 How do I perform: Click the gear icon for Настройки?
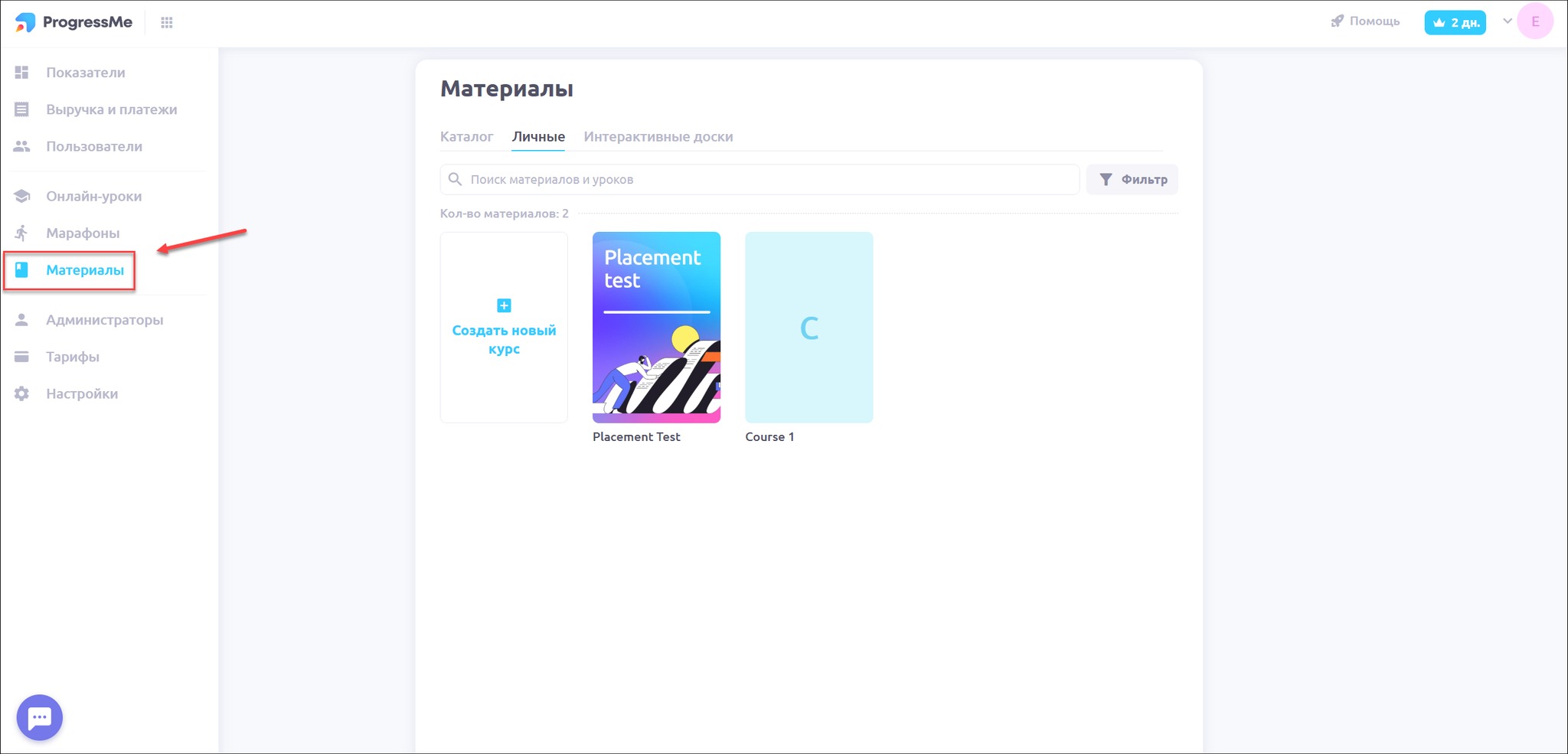pos(21,393)
